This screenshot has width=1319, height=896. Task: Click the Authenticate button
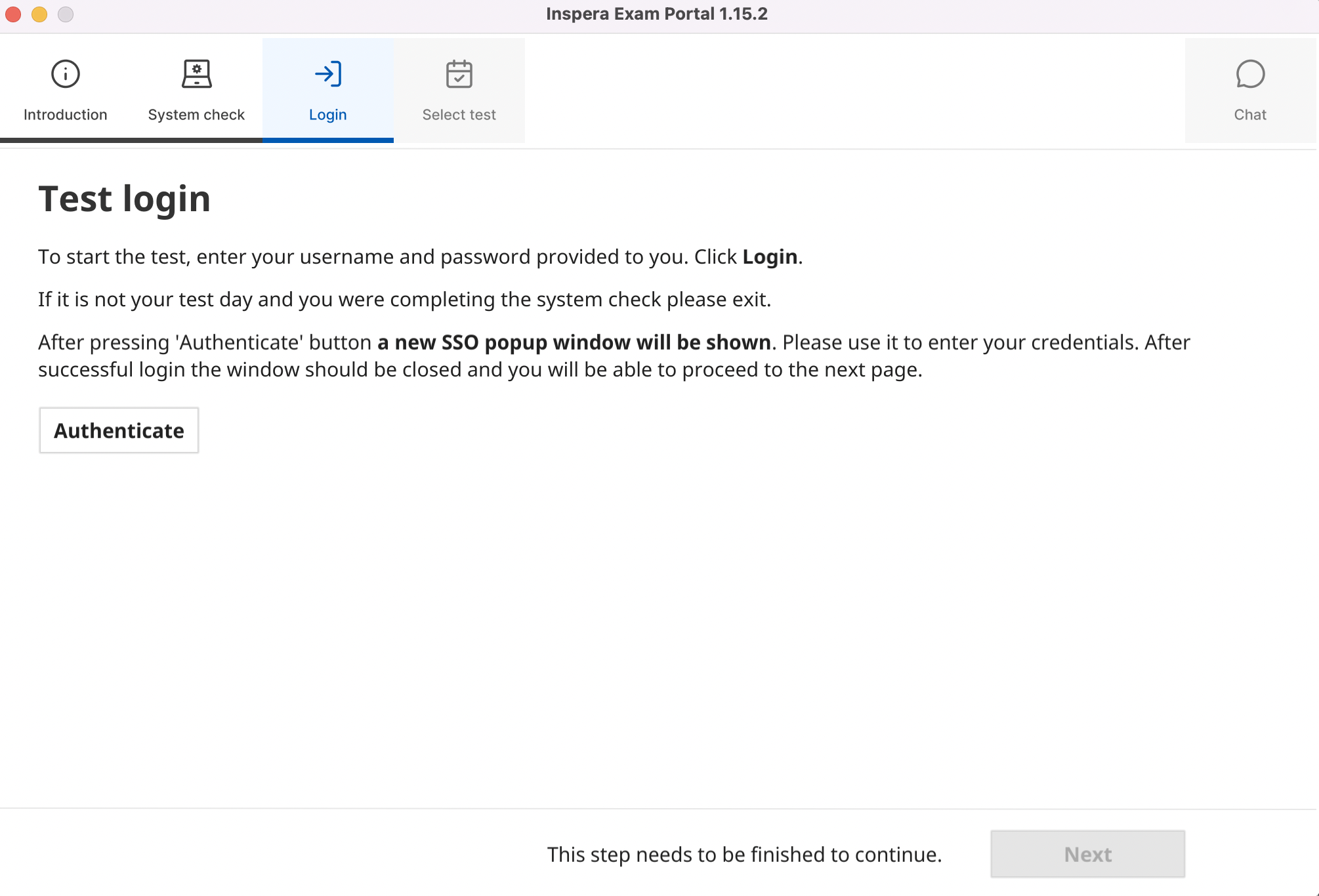119,430
